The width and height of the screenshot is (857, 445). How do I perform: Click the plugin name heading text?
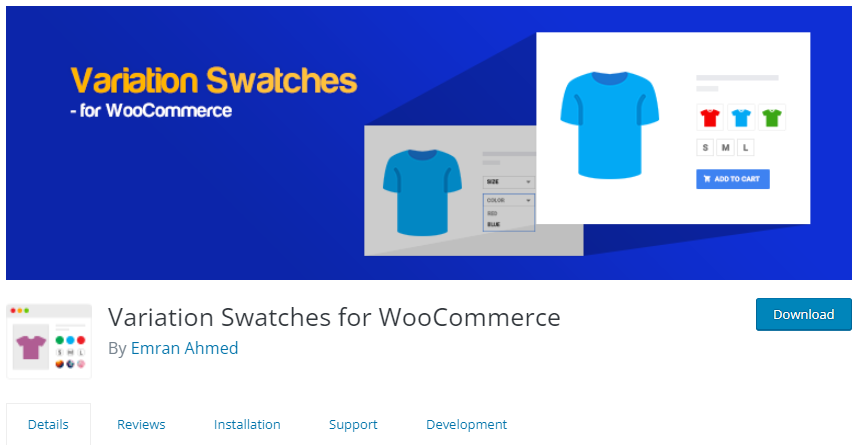334,317
